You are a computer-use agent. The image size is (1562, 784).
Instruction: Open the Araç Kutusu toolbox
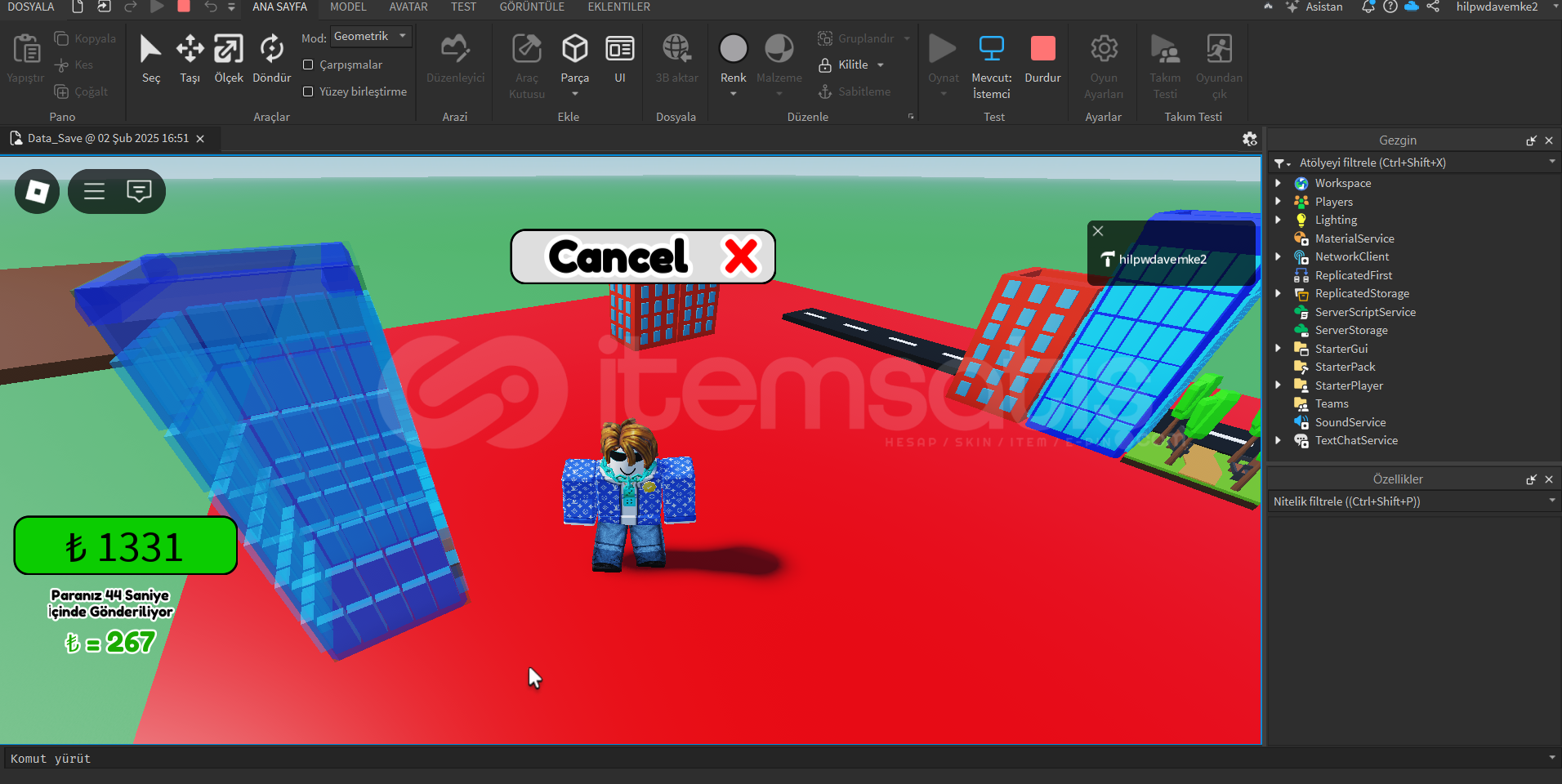pos(527,65)
